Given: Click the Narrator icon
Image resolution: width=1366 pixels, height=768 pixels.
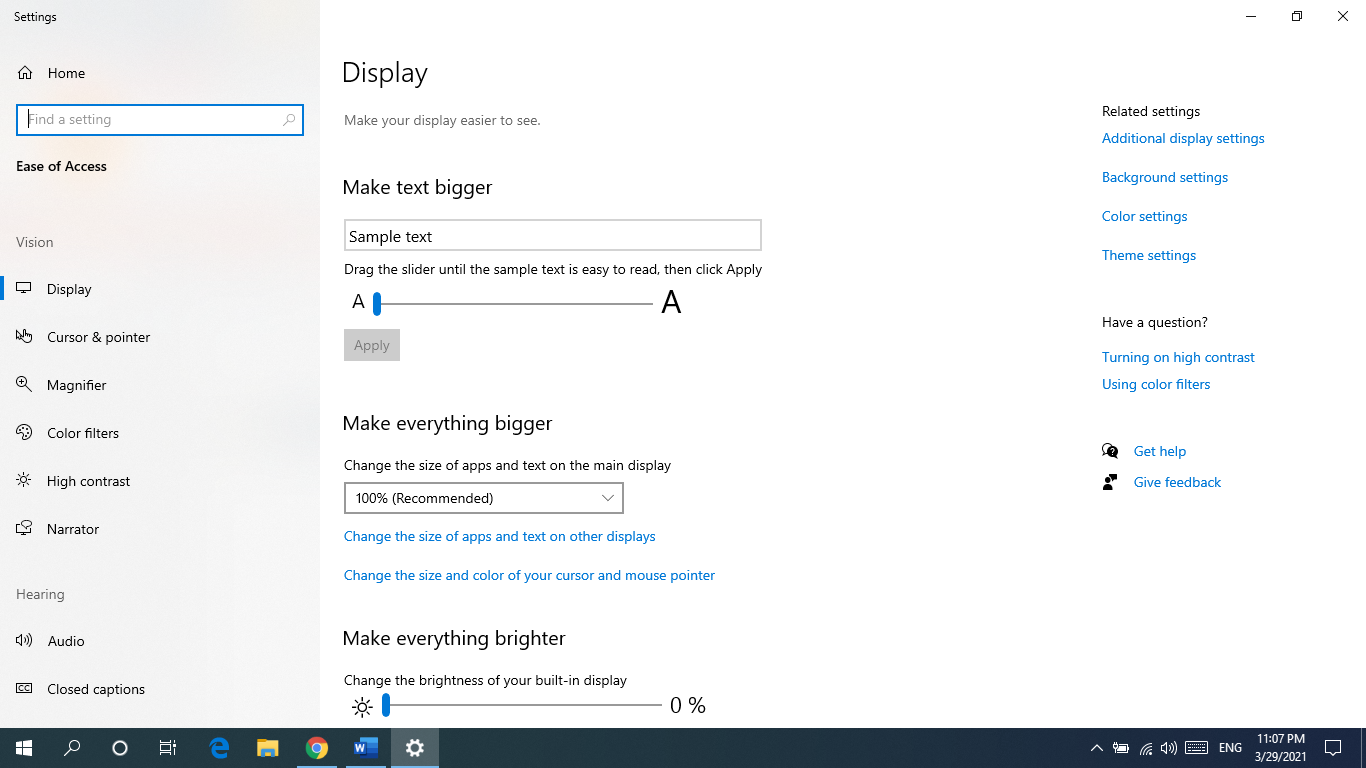Looking at the screenshot, I should 23,528.
